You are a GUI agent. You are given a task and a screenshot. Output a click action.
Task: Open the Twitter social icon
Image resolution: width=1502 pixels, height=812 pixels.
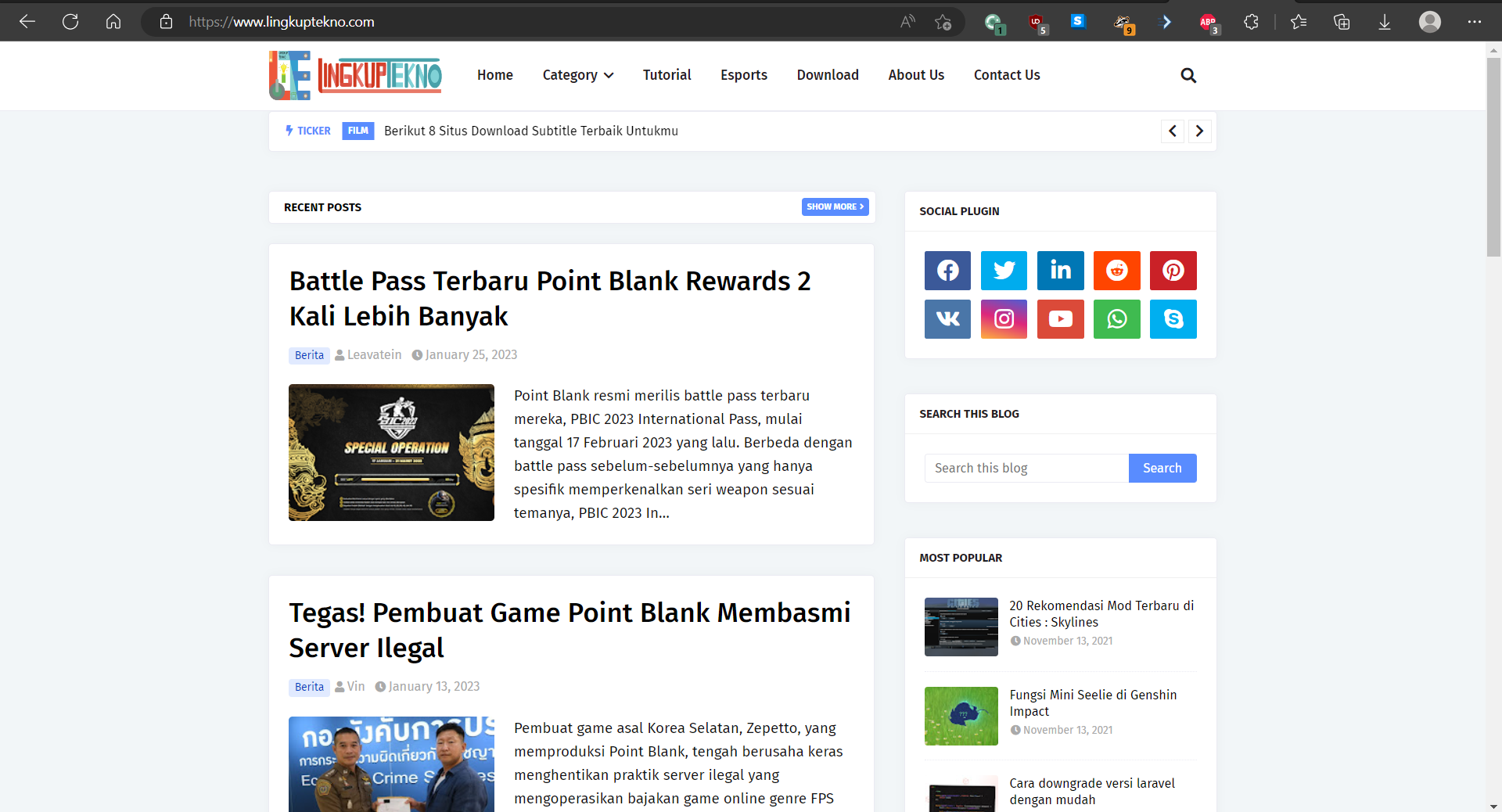tap(1004, 271)
